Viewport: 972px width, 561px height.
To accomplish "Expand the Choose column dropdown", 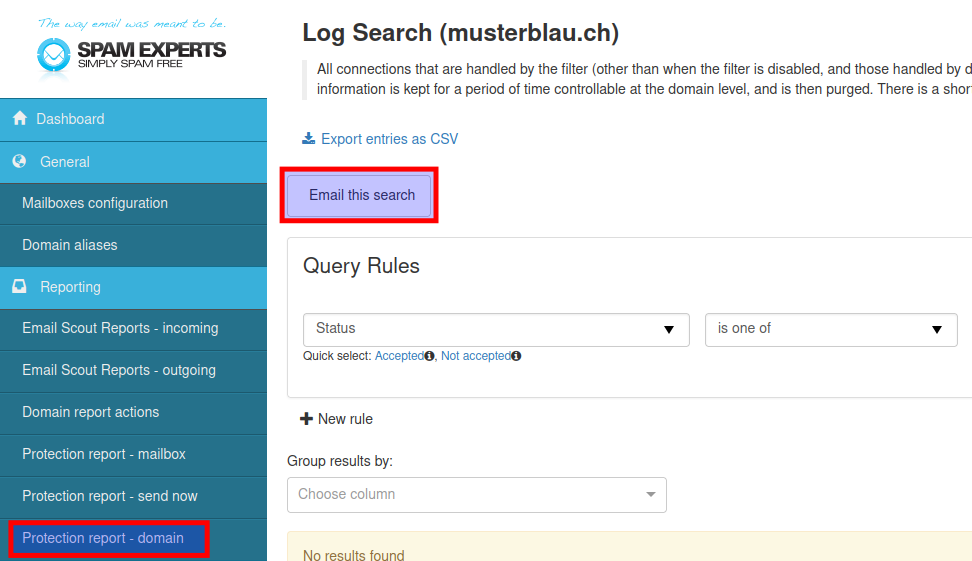I will click(x=477, y=495).
